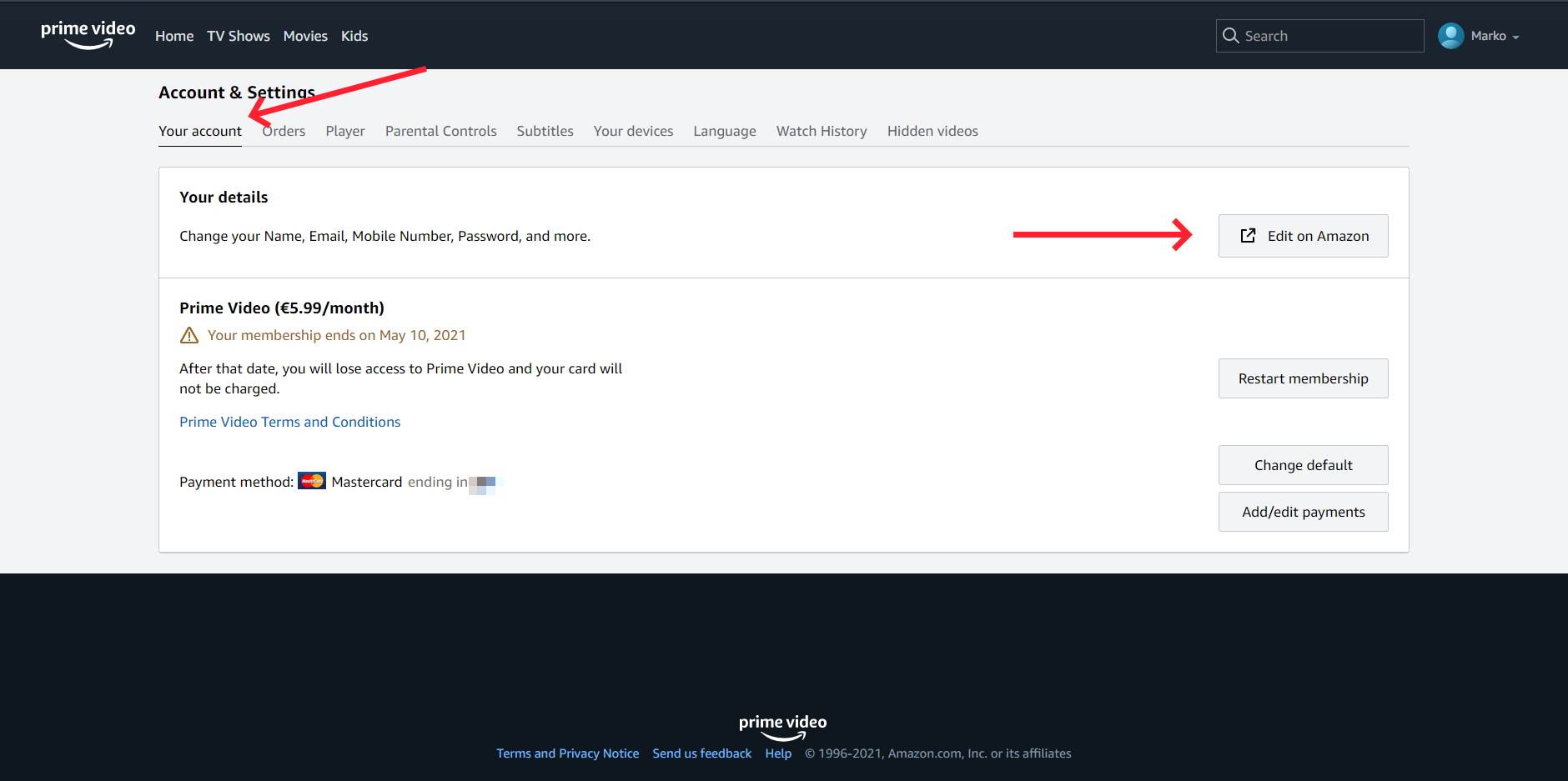Navigate to TV Shows in the top menu
The width and height of the screenshot is (1568, 781).
point(238,36)
